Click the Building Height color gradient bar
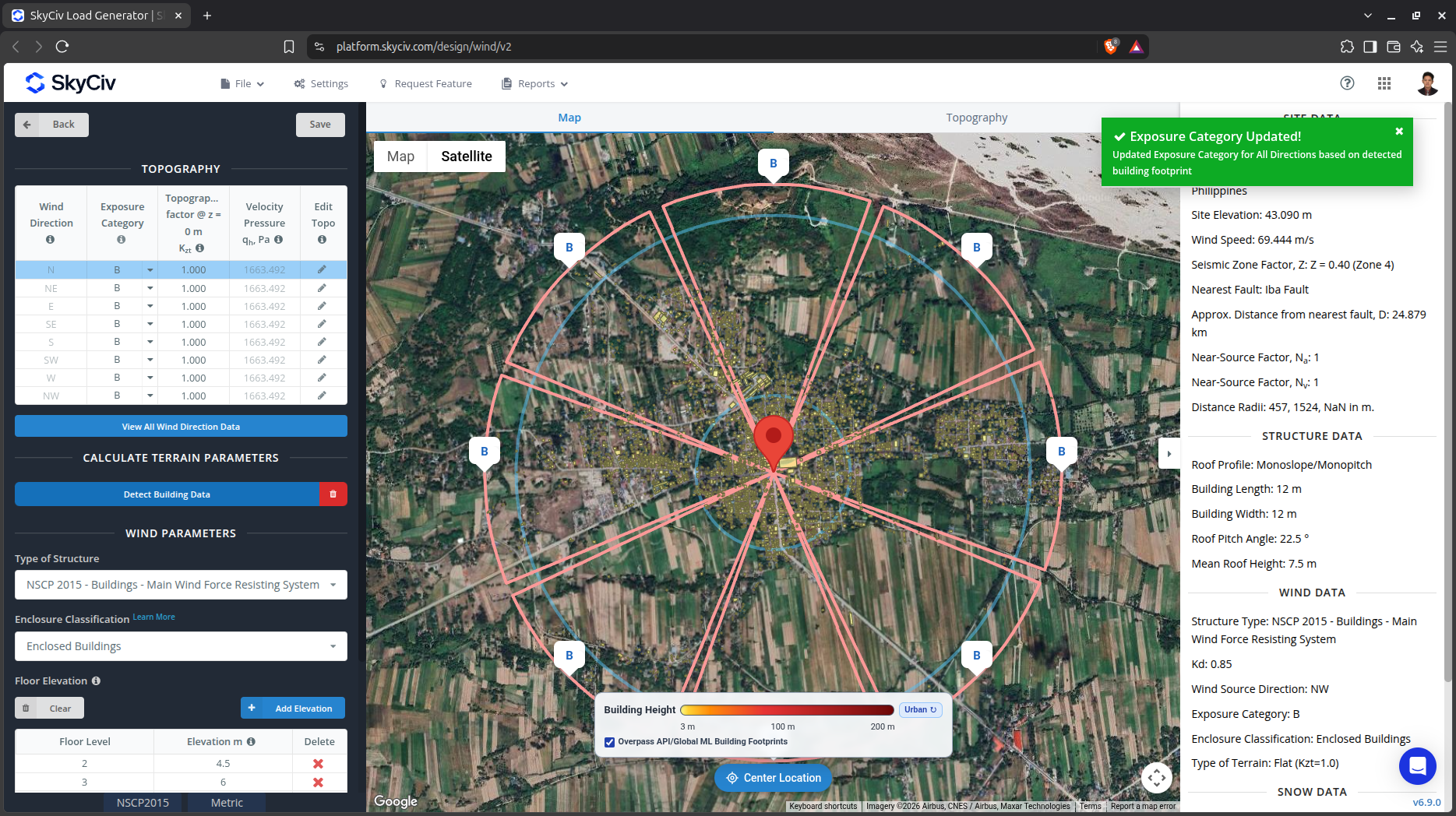 (x=787, y=710)
